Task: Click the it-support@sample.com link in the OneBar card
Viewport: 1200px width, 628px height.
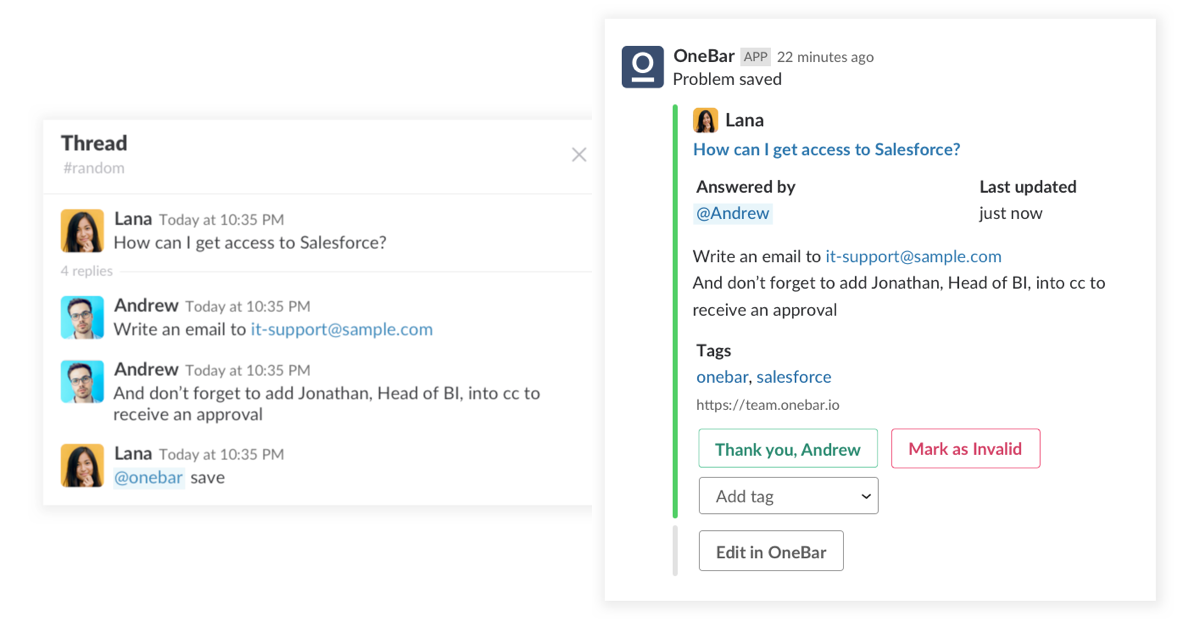Action: 913,256
